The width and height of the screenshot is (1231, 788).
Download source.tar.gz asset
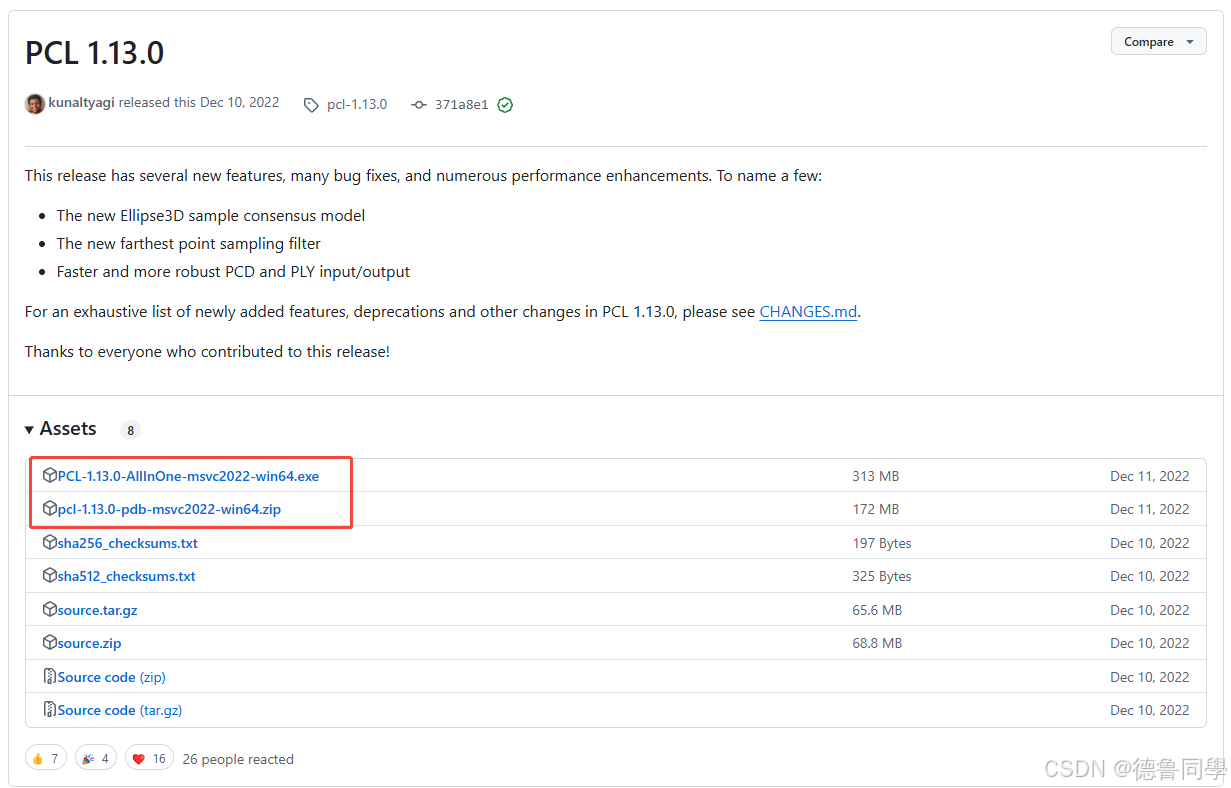pyautogui.click(x=98, y=610)
